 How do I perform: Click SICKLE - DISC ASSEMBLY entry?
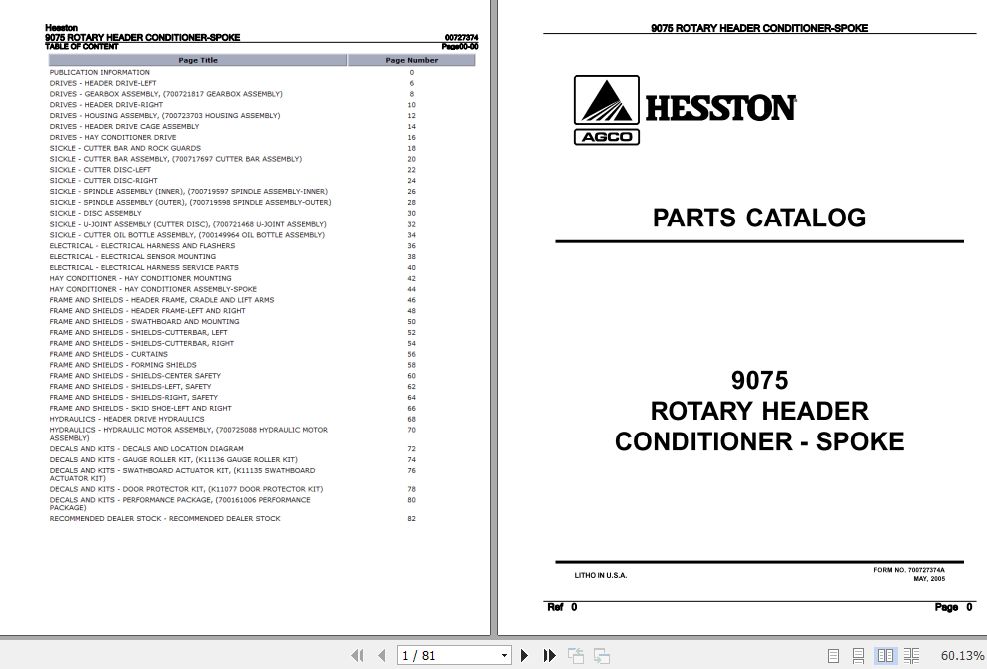click(x=96, y=213)
